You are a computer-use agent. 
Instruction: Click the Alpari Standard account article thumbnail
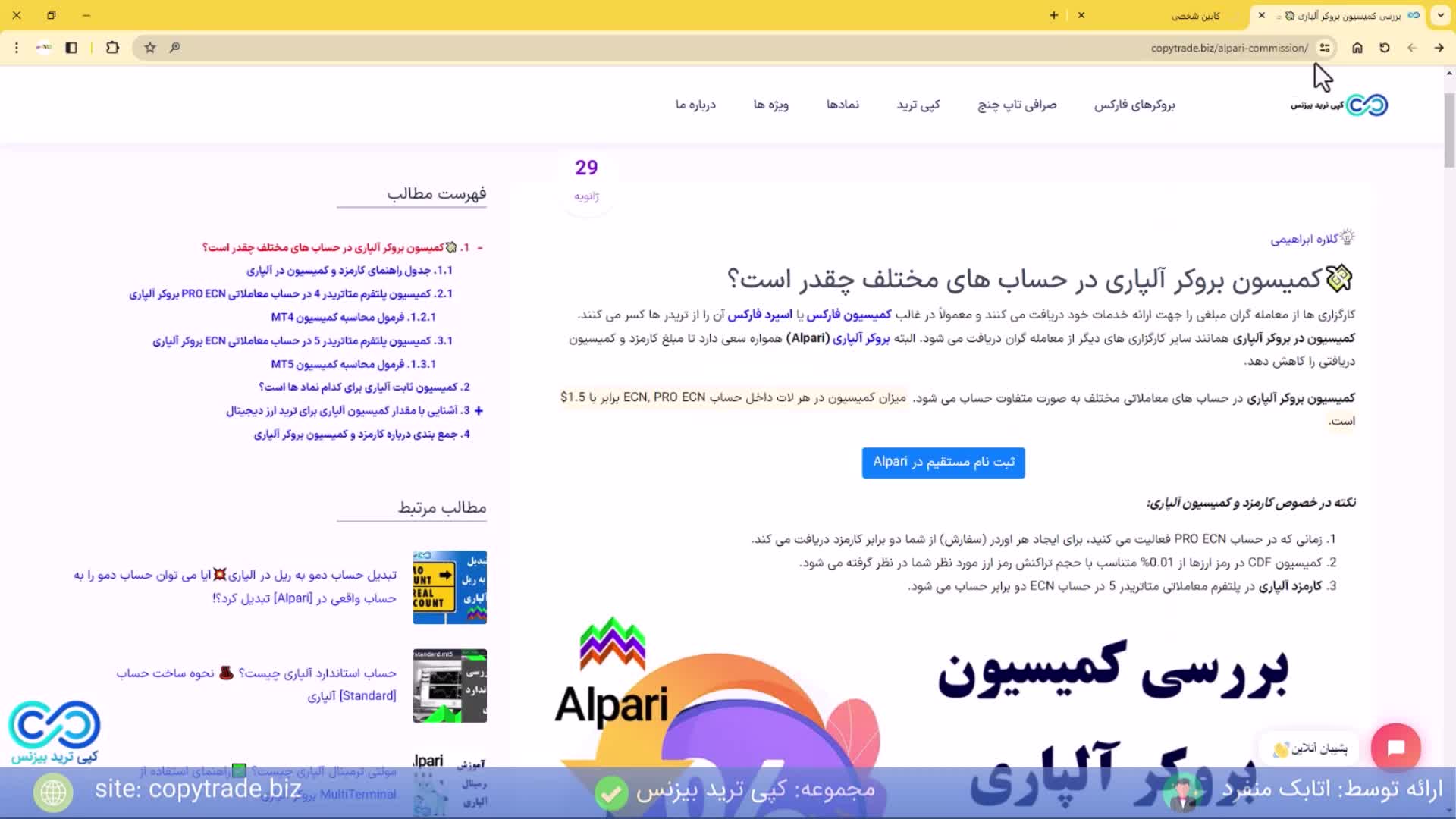click(449, 686)
